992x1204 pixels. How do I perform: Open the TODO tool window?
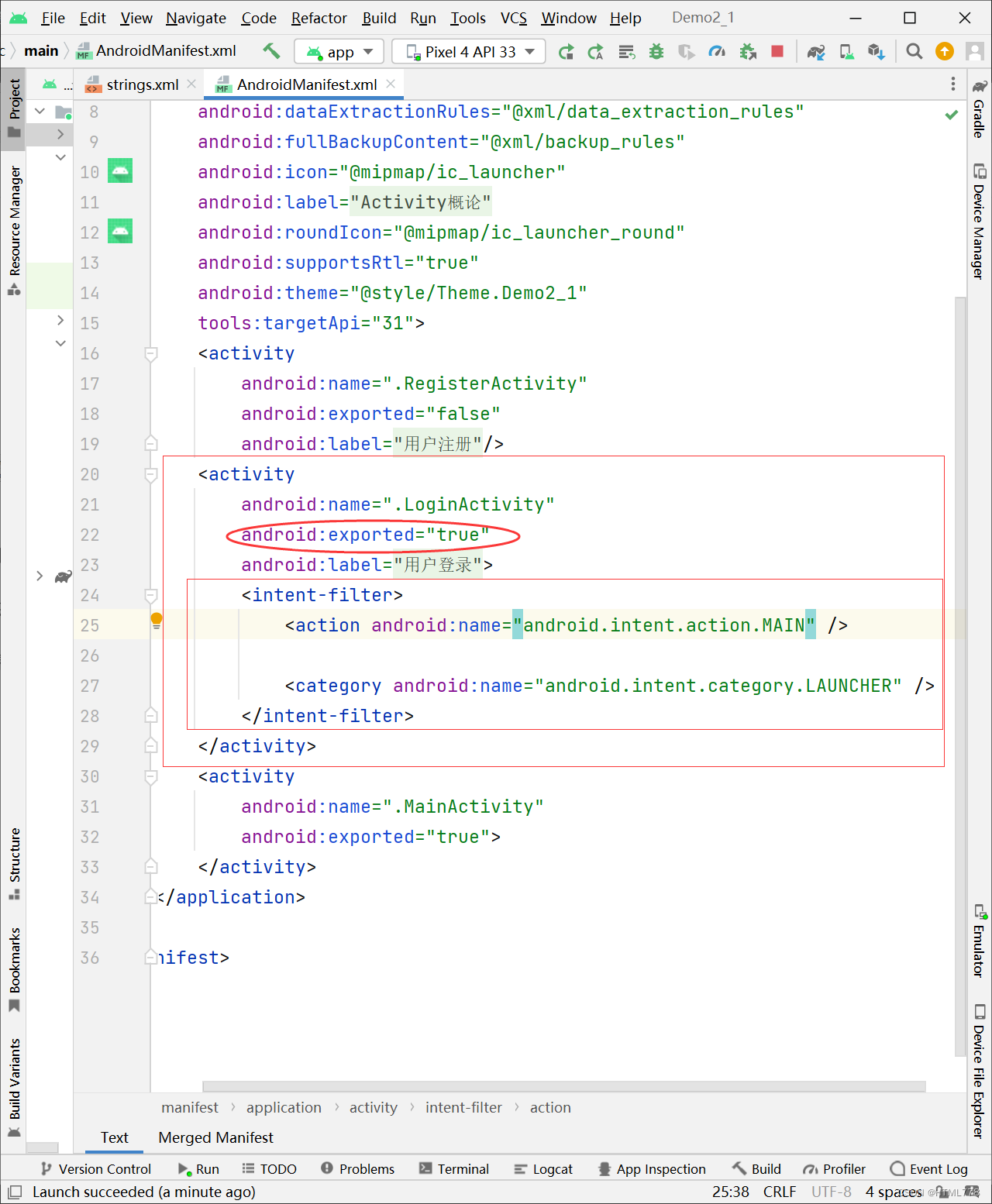[x=270, y=1169]
